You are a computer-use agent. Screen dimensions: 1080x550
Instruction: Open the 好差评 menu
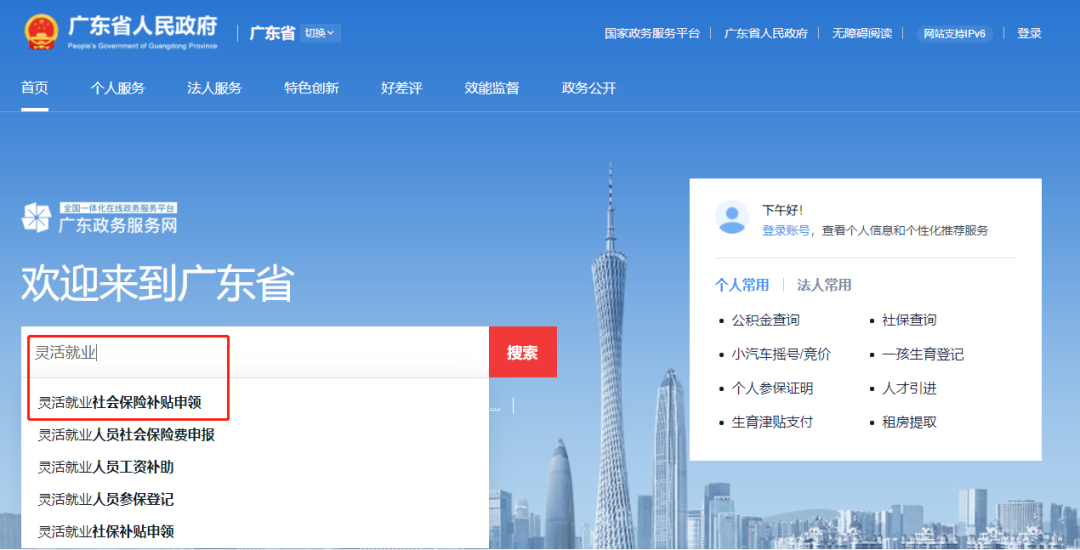(402, 88)
